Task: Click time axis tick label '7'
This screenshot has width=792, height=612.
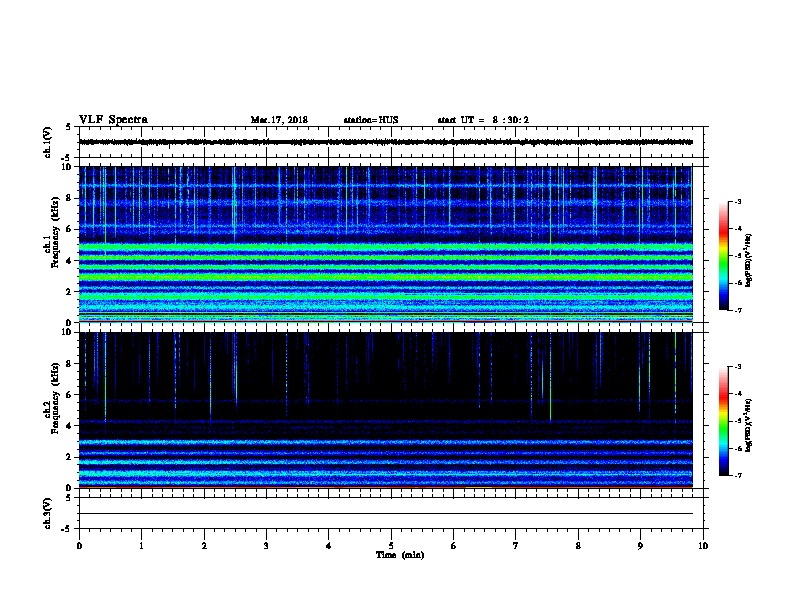Action: (x=516, y=546)
